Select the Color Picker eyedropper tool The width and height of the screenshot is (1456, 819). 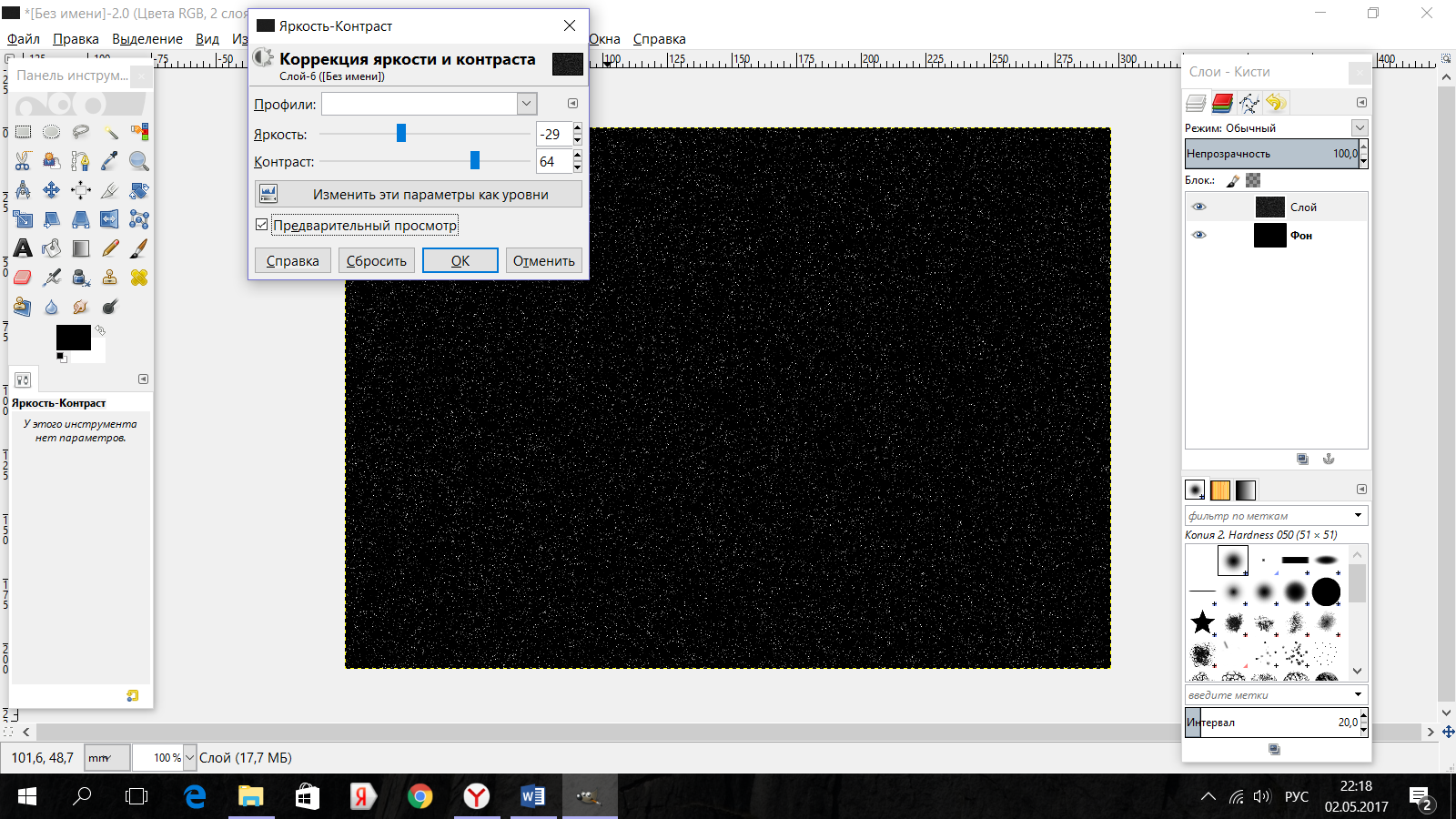110,161
